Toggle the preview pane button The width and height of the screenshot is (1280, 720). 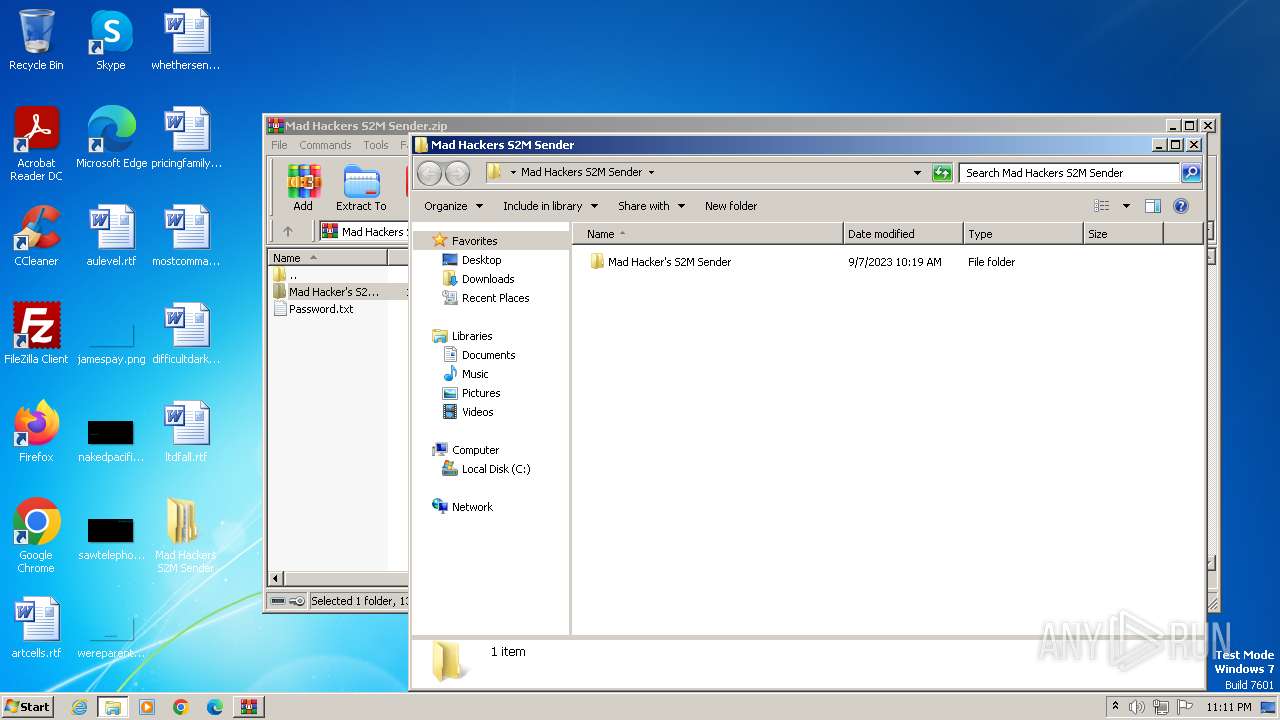1152,206
